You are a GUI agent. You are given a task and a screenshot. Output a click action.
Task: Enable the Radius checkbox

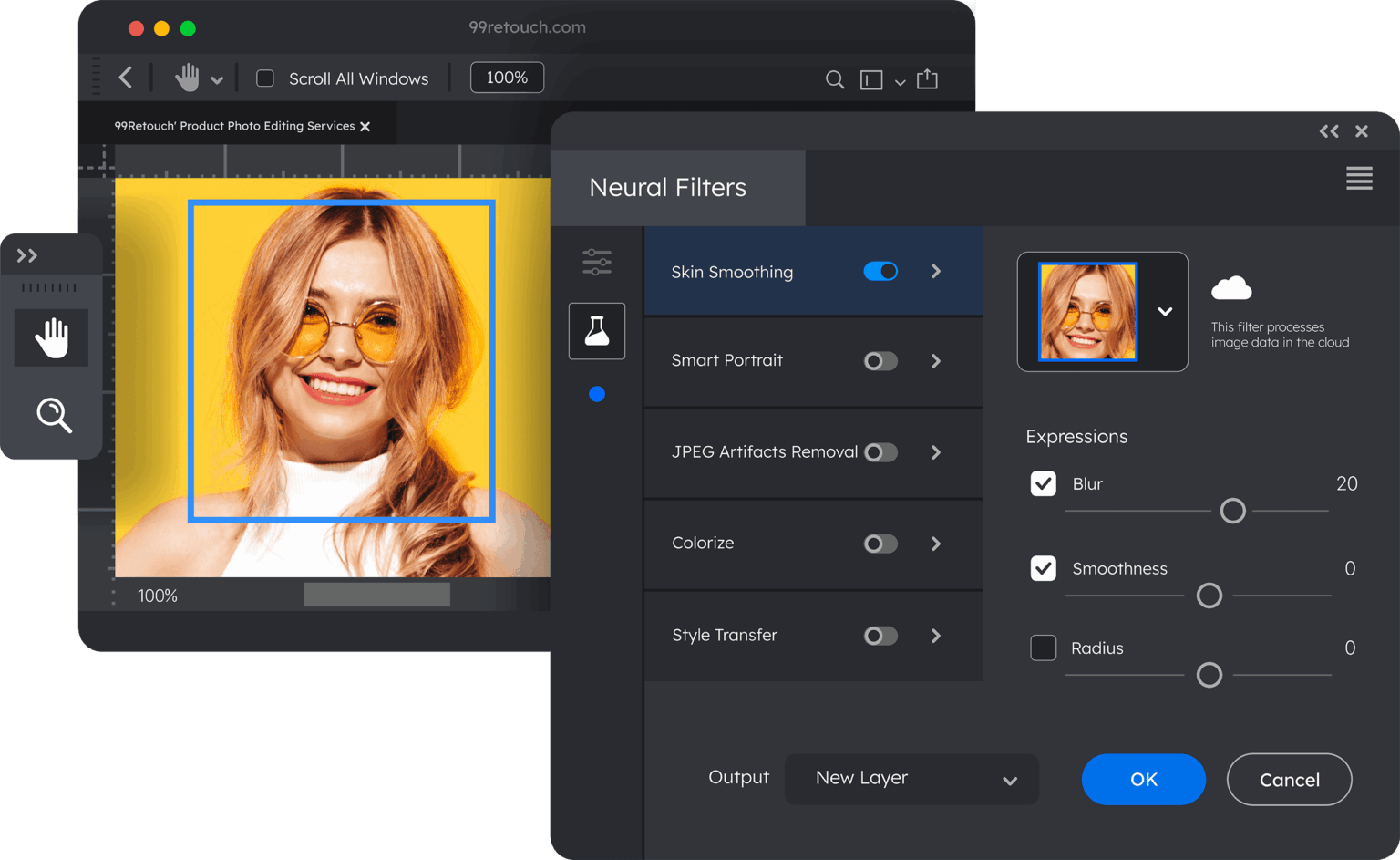pos(1043,648)
